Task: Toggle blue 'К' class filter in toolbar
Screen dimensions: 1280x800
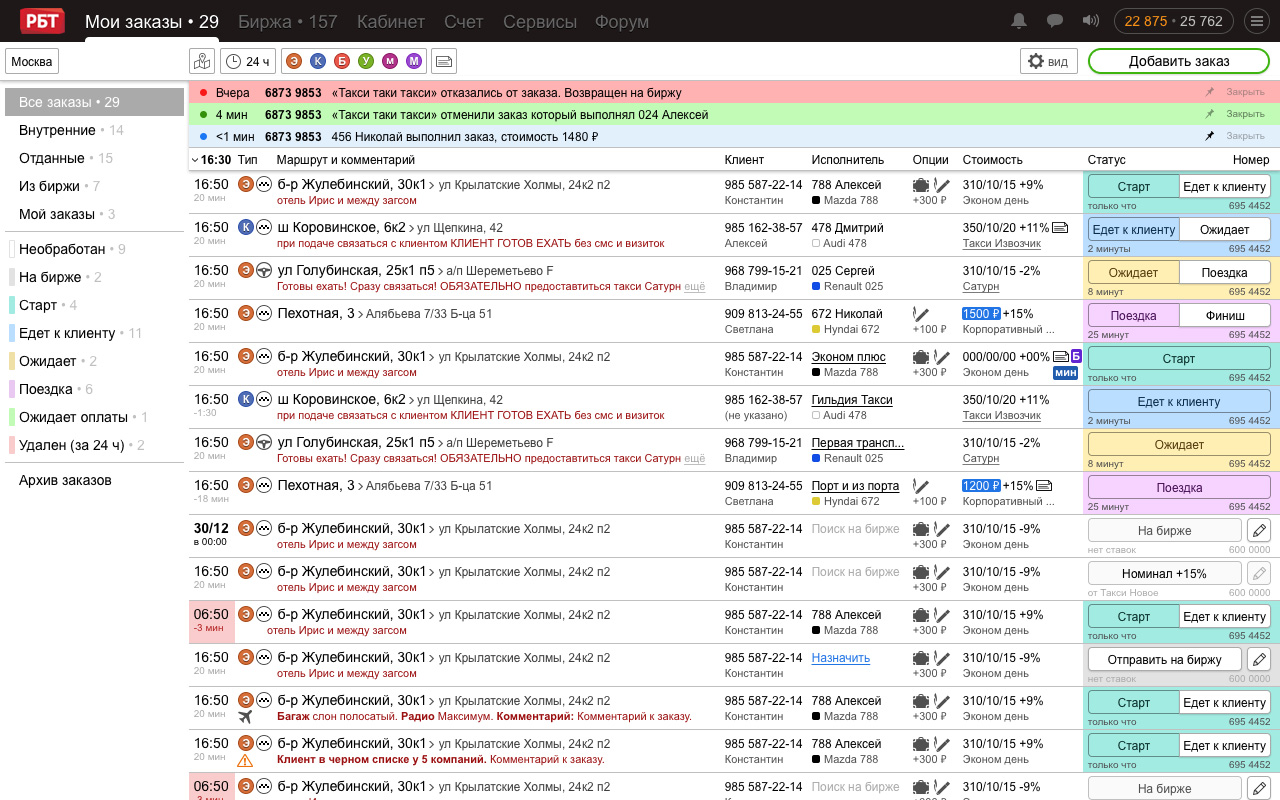Action: pos(318,62)
